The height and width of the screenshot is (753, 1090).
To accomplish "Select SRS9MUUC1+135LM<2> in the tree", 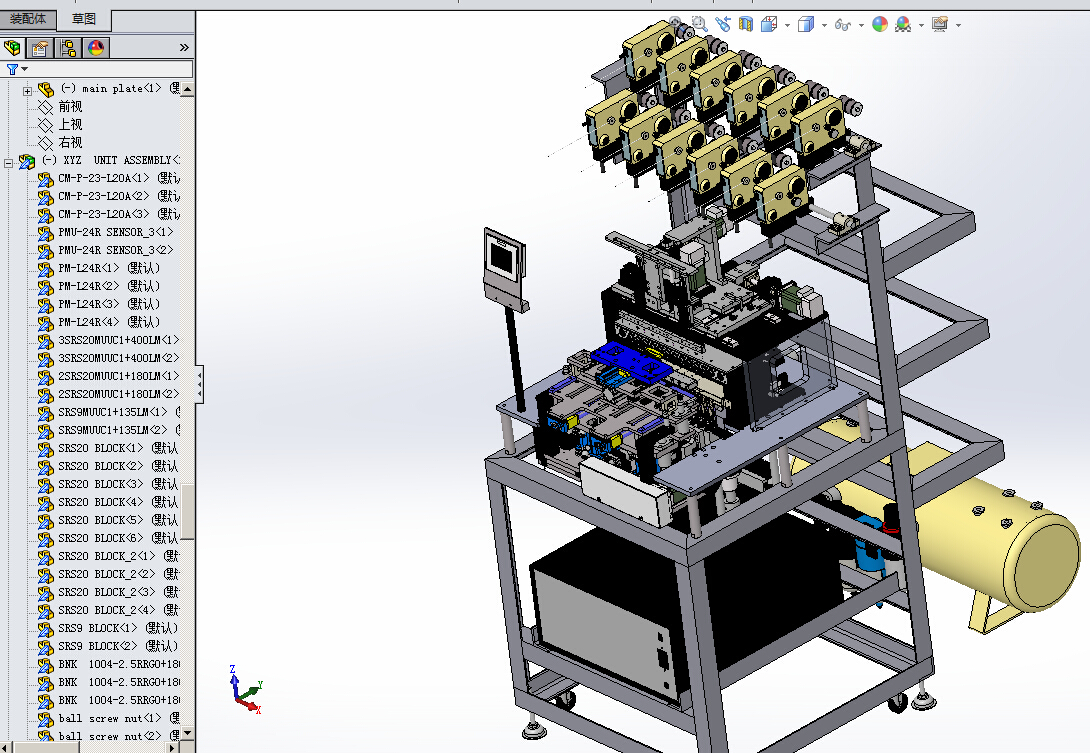I will 119,430.
